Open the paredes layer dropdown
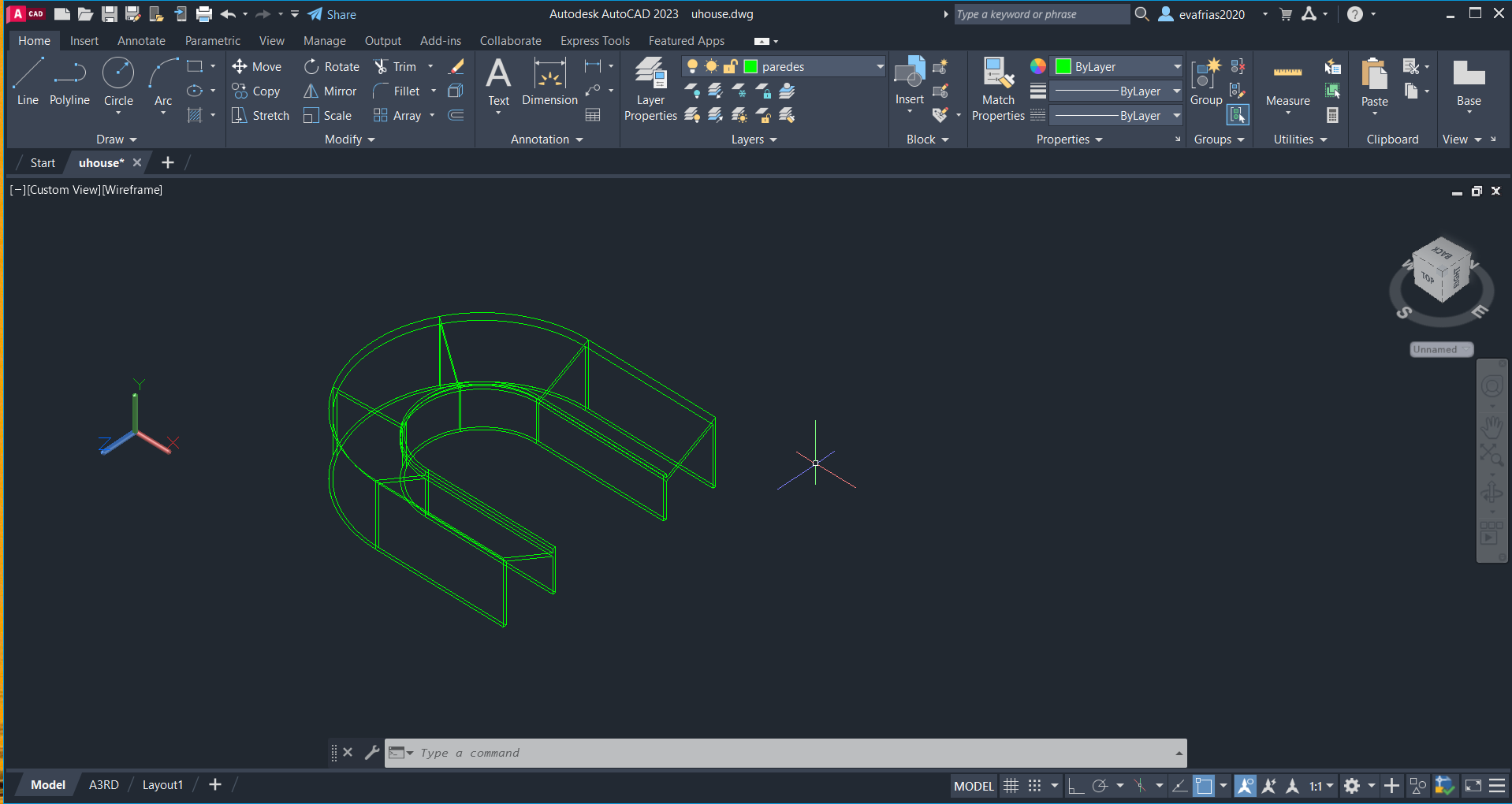Screen dimensions: 1512x804 pyautogui.click(x=880, y=67)
